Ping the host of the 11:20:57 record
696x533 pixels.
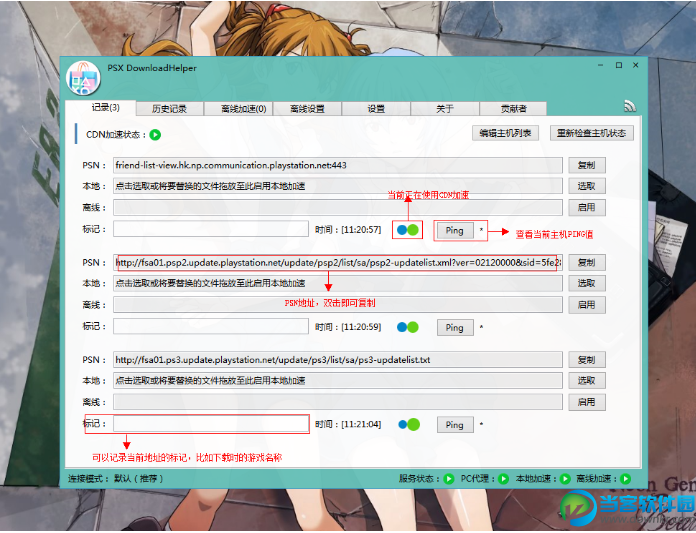pos(455,230)
